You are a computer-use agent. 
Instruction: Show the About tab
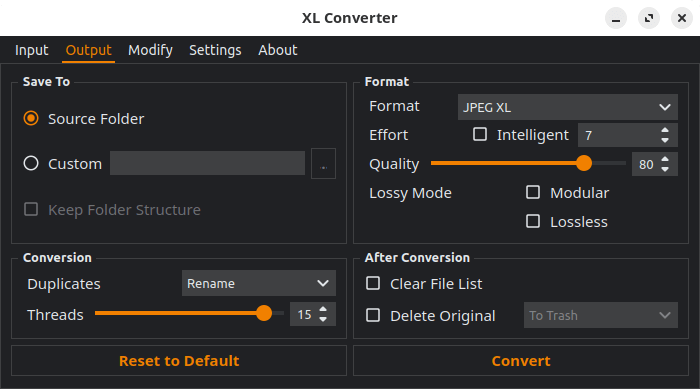(278, 50)
